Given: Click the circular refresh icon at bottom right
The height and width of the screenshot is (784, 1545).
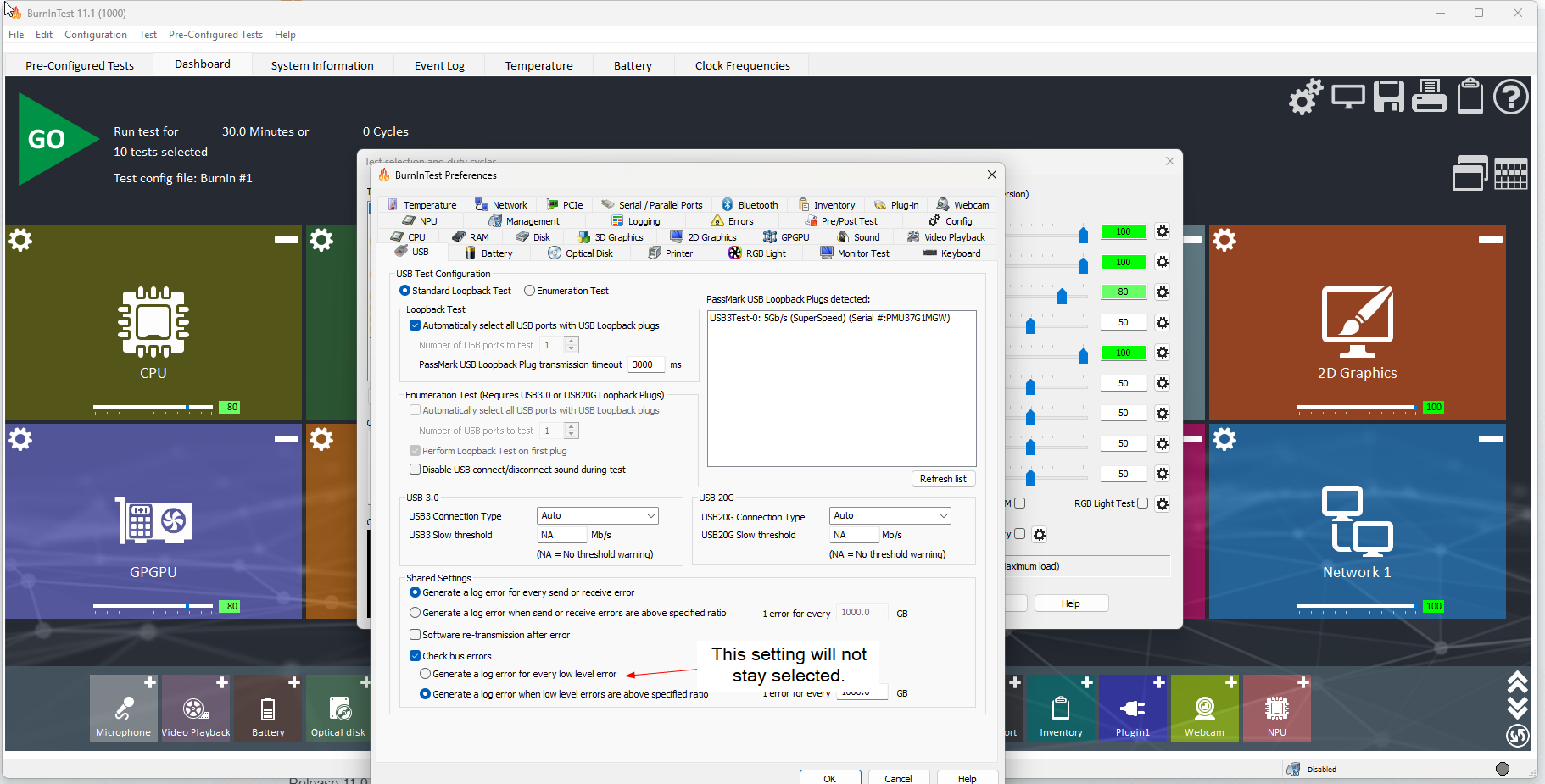Looking at the screenshot, I should (x=1518, y=735).
